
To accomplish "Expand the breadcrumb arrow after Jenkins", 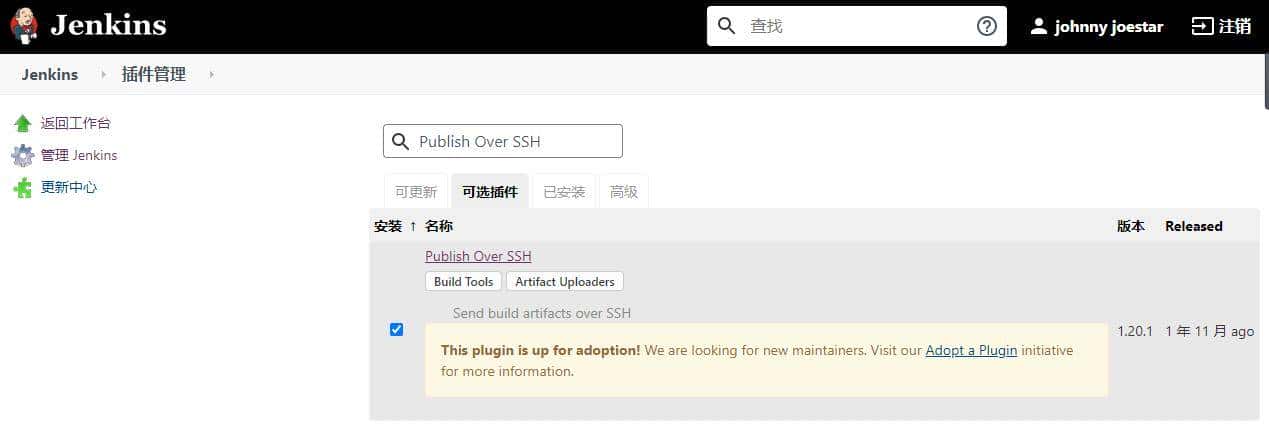I will 103,75.
